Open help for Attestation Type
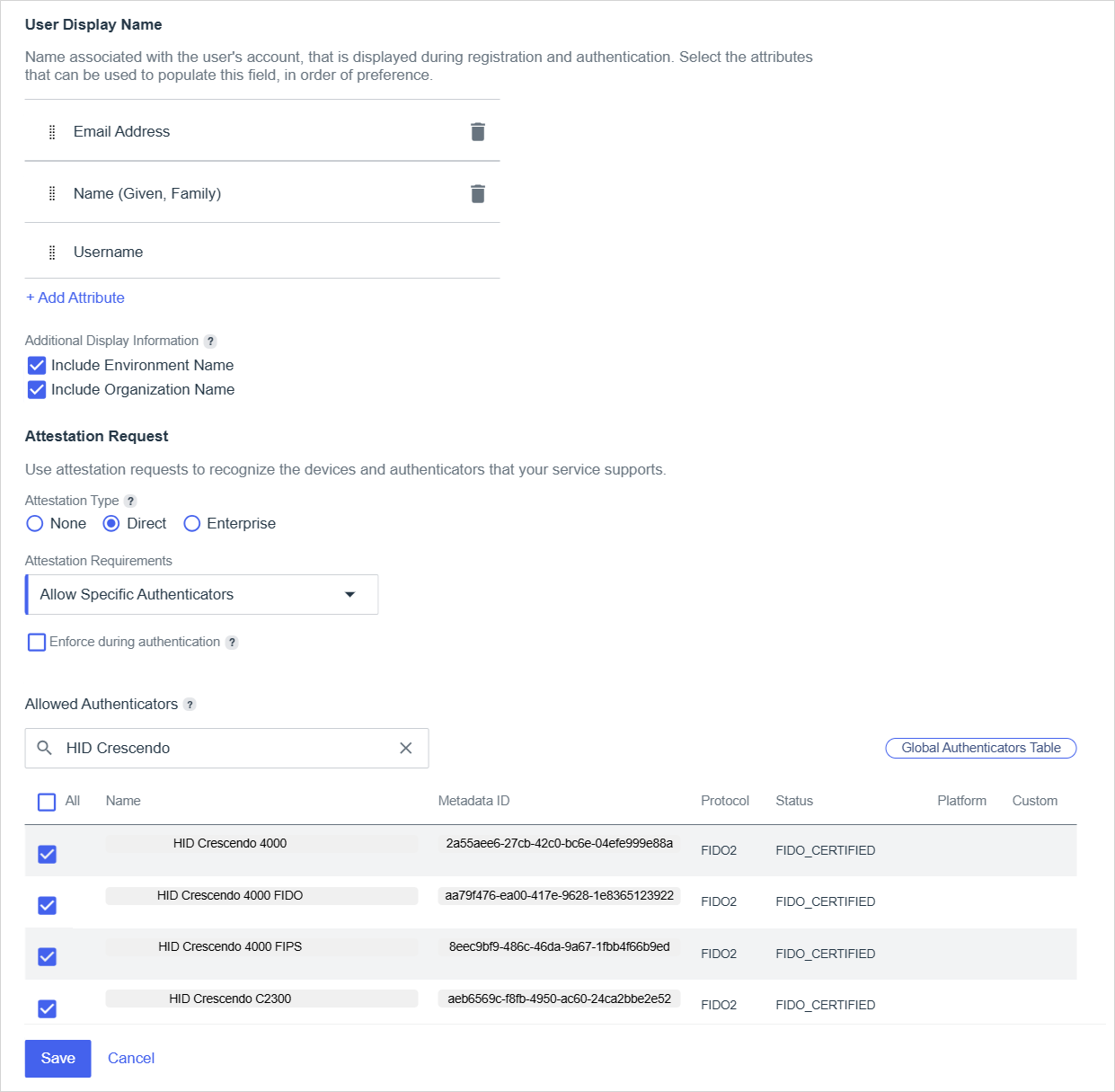 click(x=130, y=502)
